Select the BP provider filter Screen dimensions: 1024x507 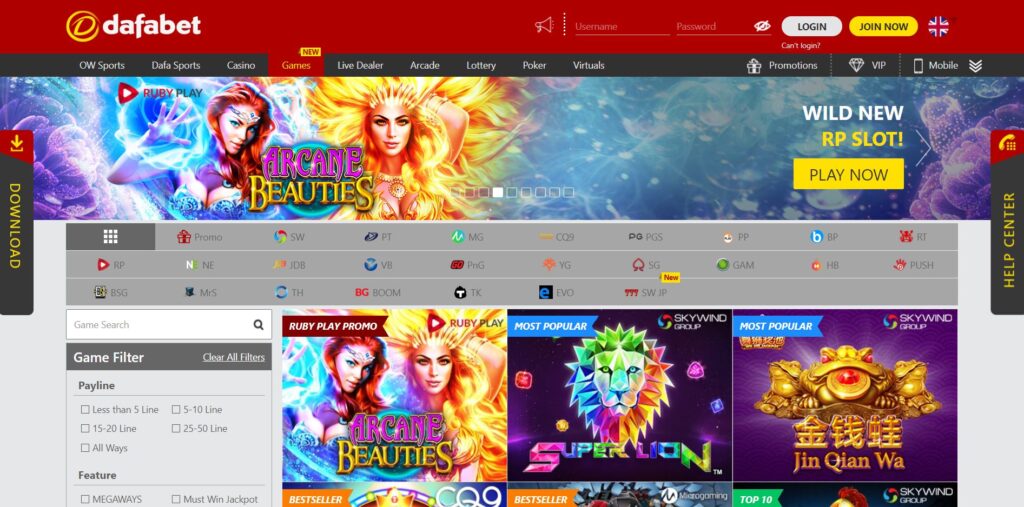coord(824,237)
